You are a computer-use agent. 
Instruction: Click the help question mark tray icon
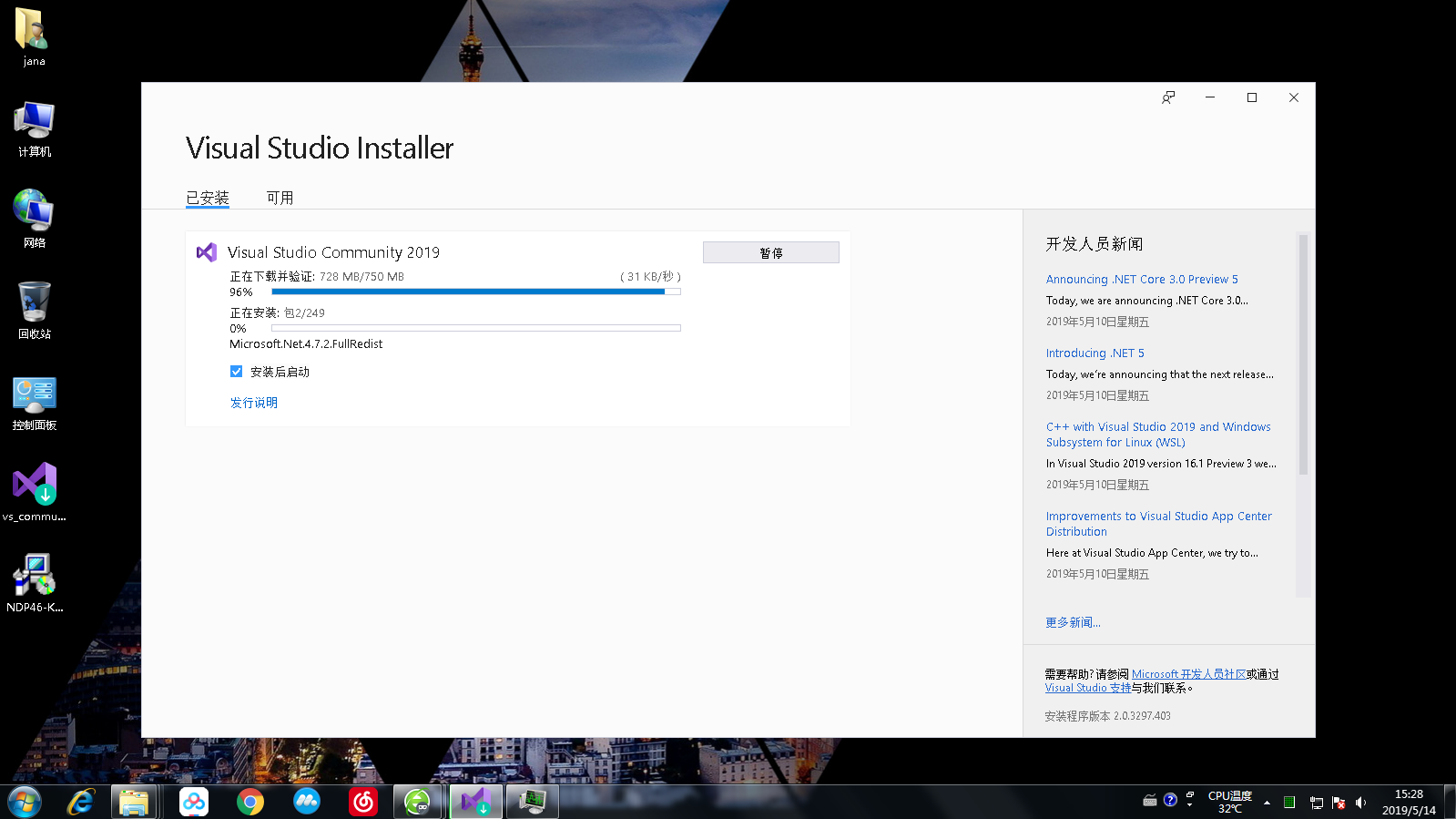(1171, 800)
